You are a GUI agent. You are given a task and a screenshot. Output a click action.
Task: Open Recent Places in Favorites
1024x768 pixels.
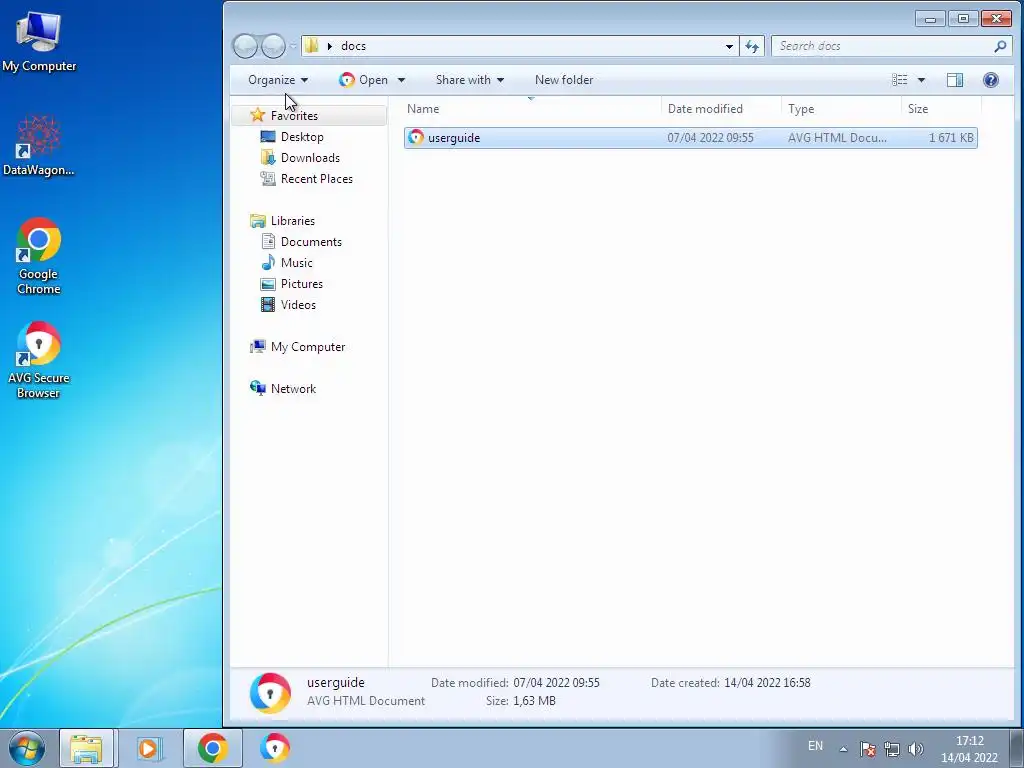[x=317, y=178]
